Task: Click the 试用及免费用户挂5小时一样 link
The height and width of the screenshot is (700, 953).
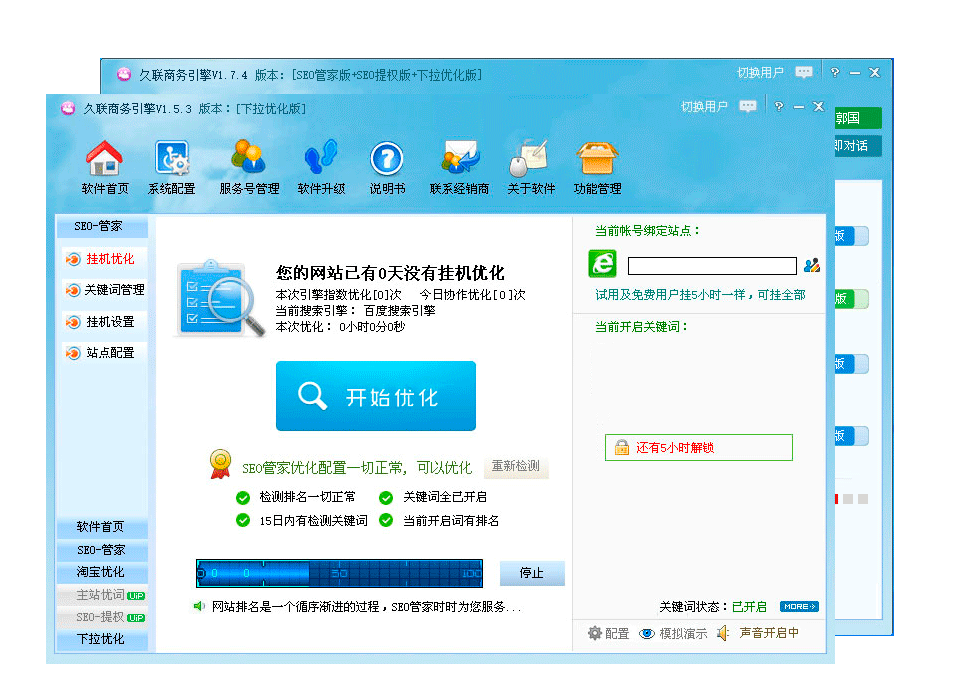Action: pyautogui.click(x=700, y=295)
